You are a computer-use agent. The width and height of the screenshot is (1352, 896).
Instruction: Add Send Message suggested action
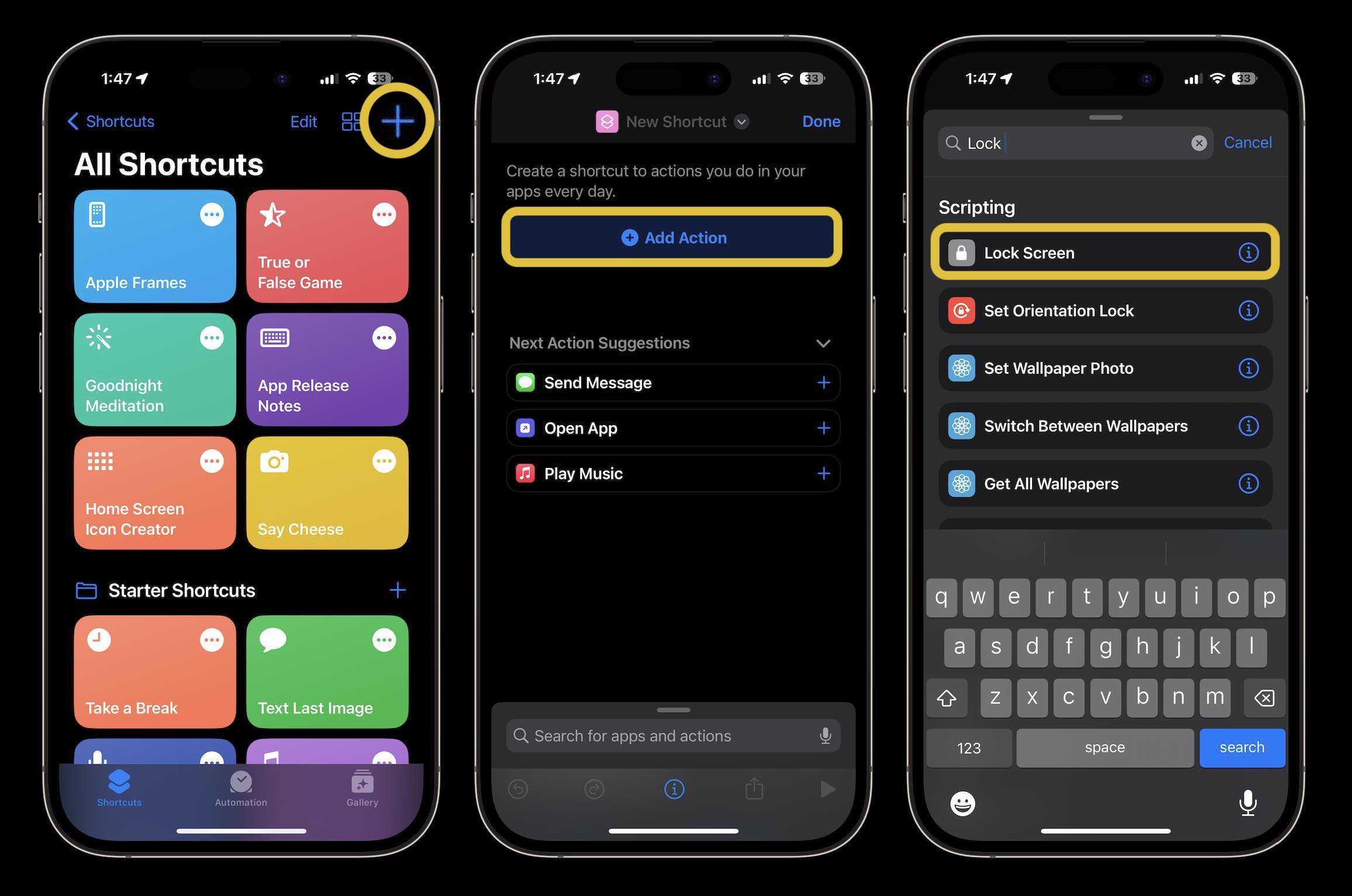[825, 382]
